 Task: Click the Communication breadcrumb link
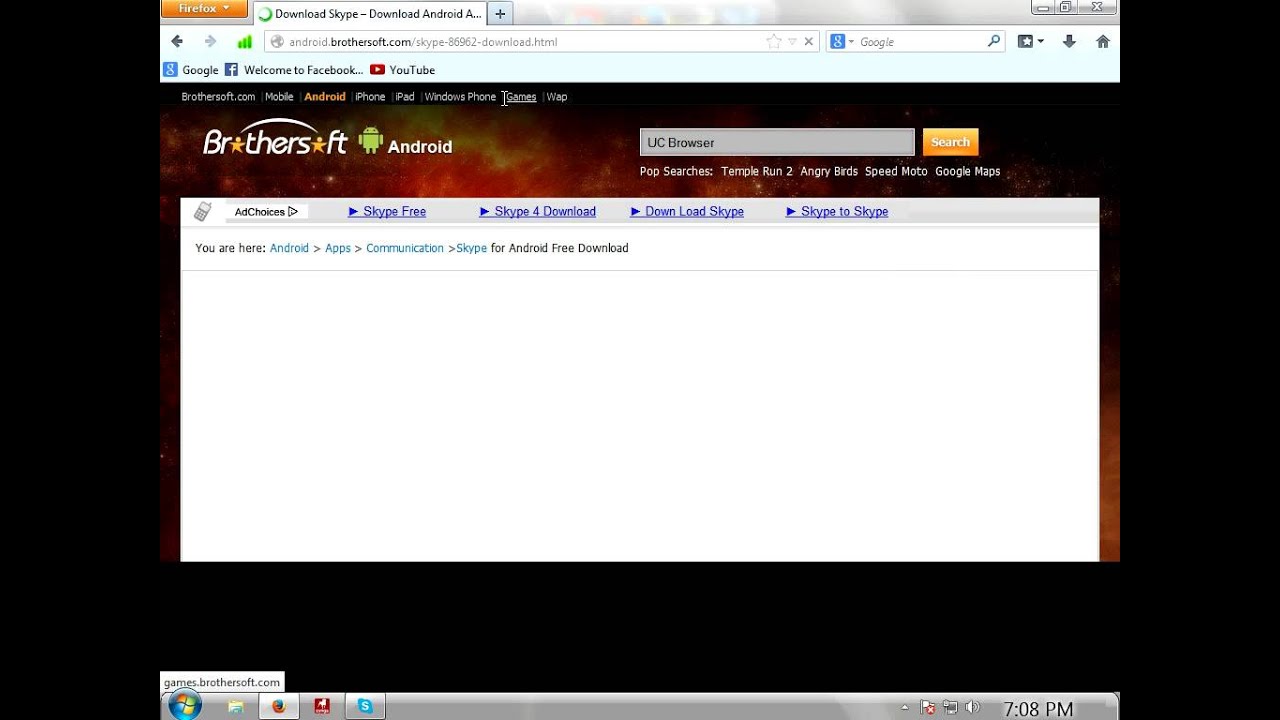coord(405,248)
